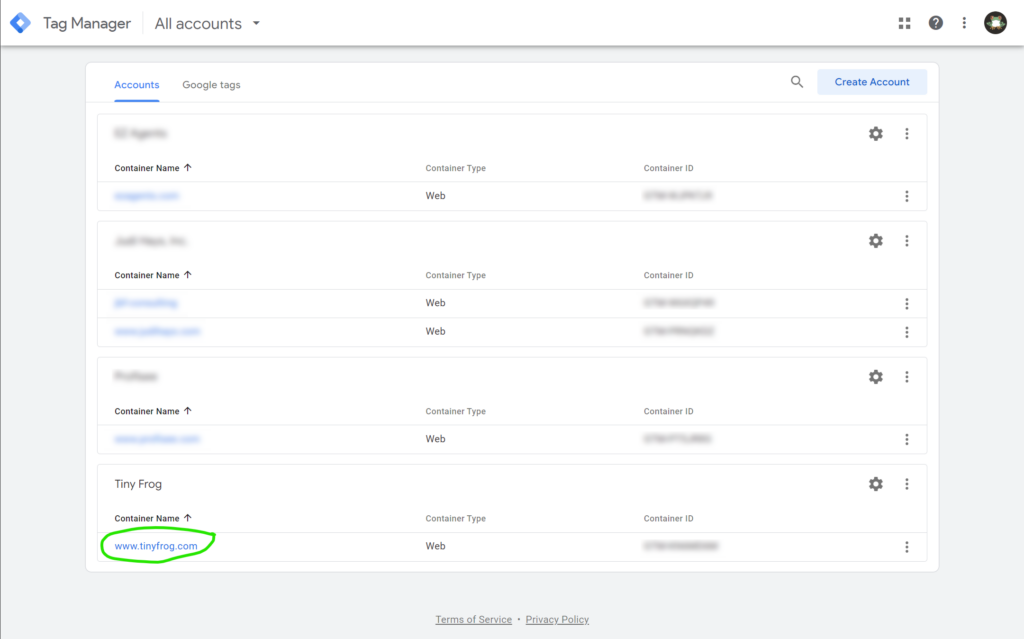Switch to the Google tags tab

[x=211, y=85]
